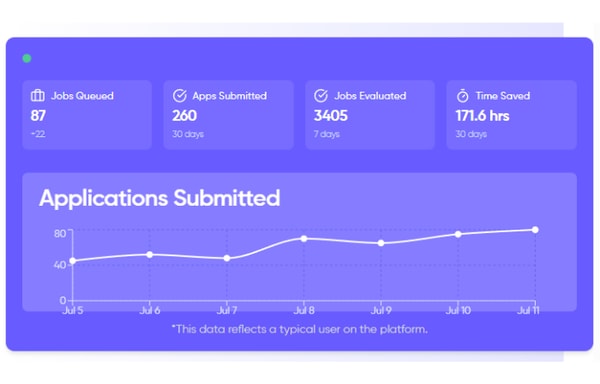Click the Jul 6 chart data point

(x=150, y=255)
